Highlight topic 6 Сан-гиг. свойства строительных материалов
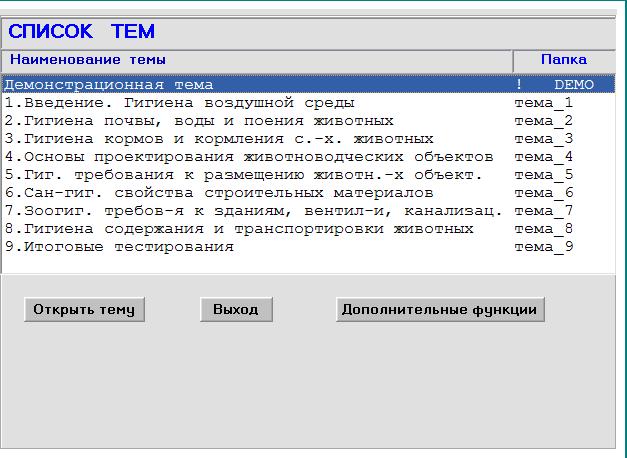Screen dimensions: 627x458 tap(219, 193)
